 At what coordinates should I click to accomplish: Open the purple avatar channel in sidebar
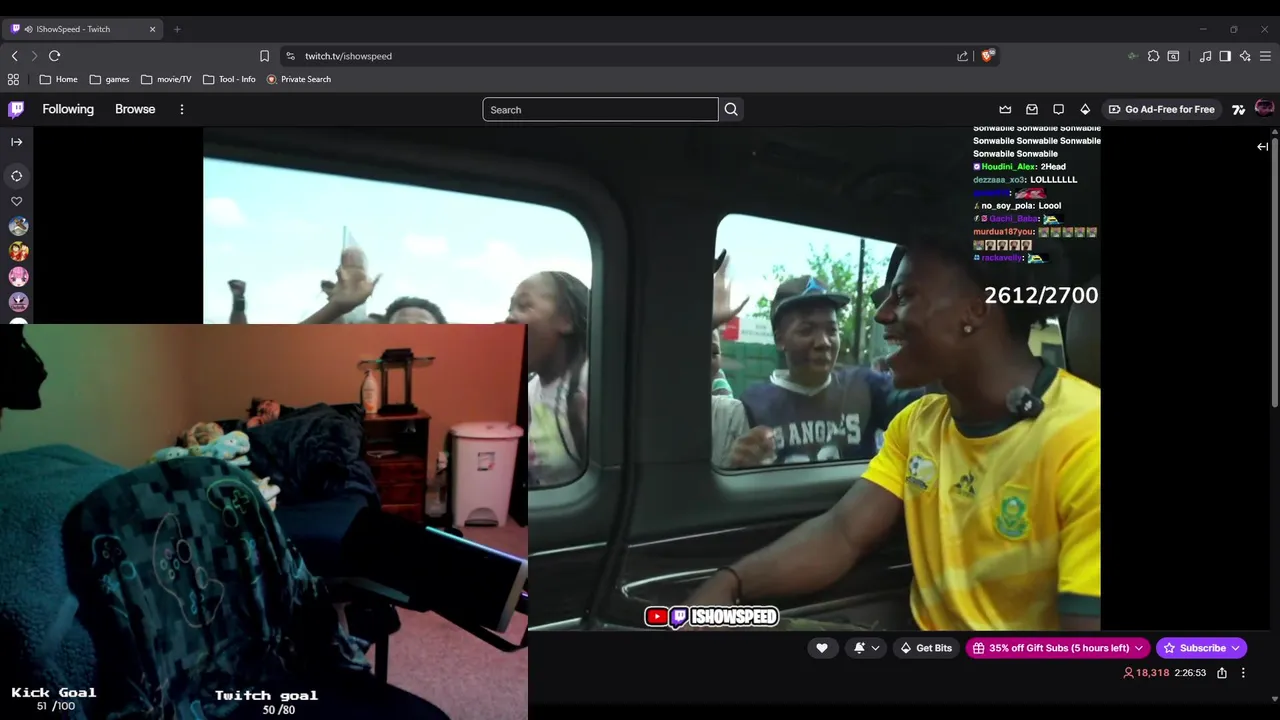18,302
